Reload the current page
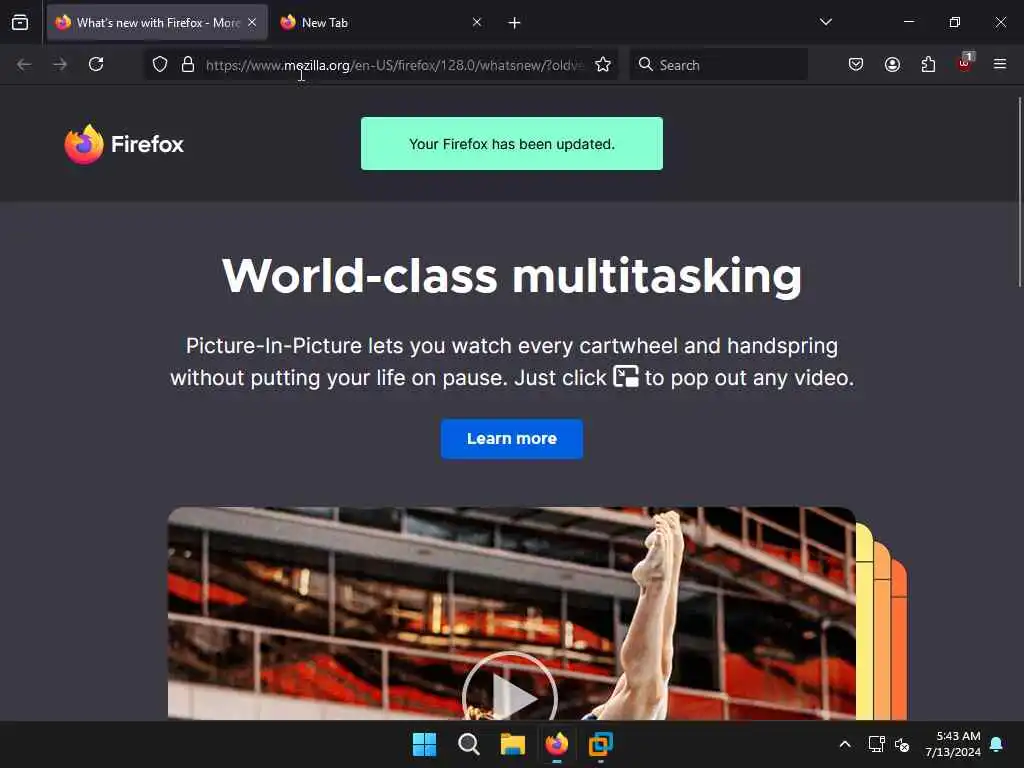The width and height of the screenshot is (1024, 768). pos(96,64)
